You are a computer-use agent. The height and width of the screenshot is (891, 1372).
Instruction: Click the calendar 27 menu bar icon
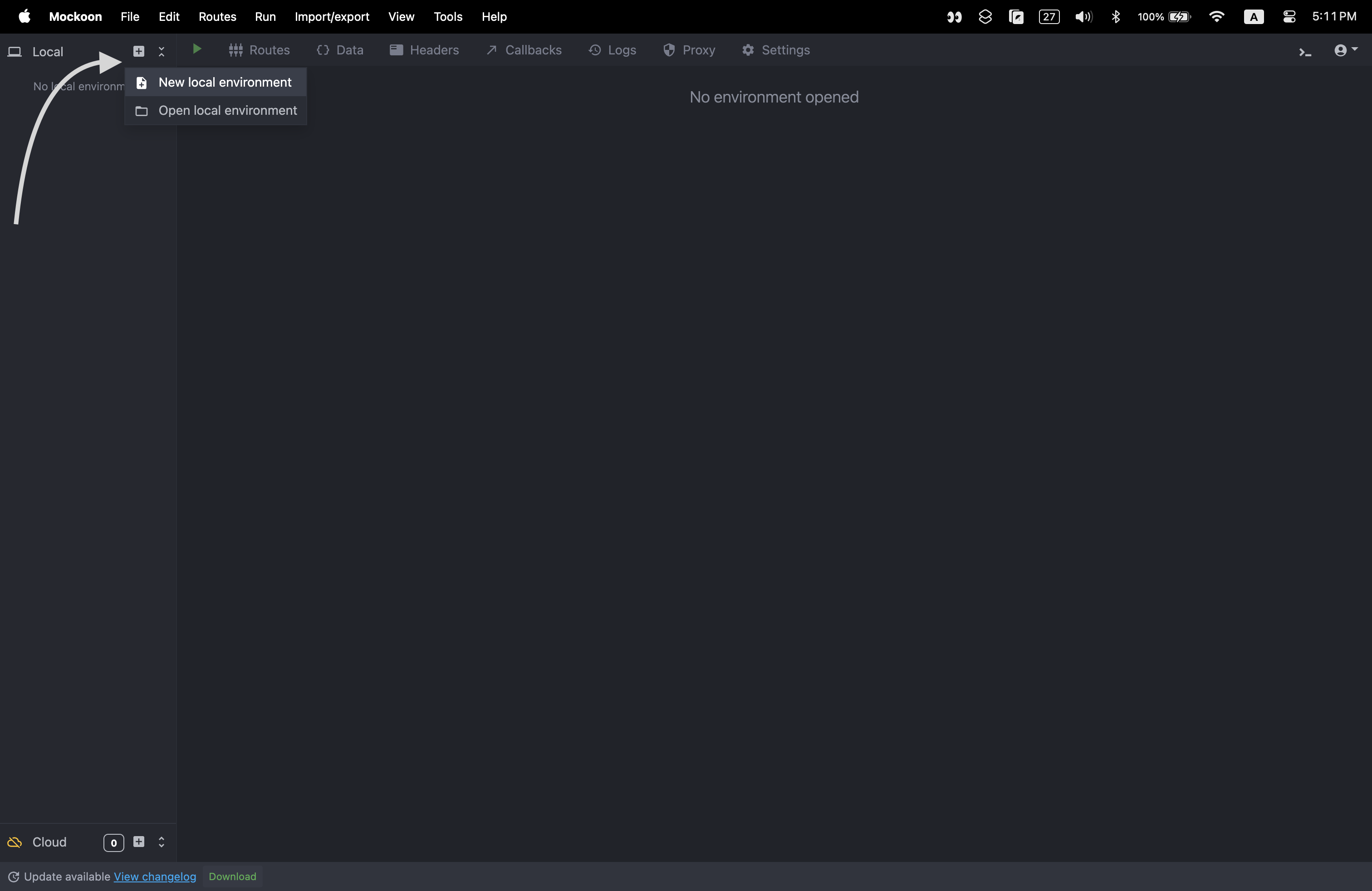click(1049, 17)
